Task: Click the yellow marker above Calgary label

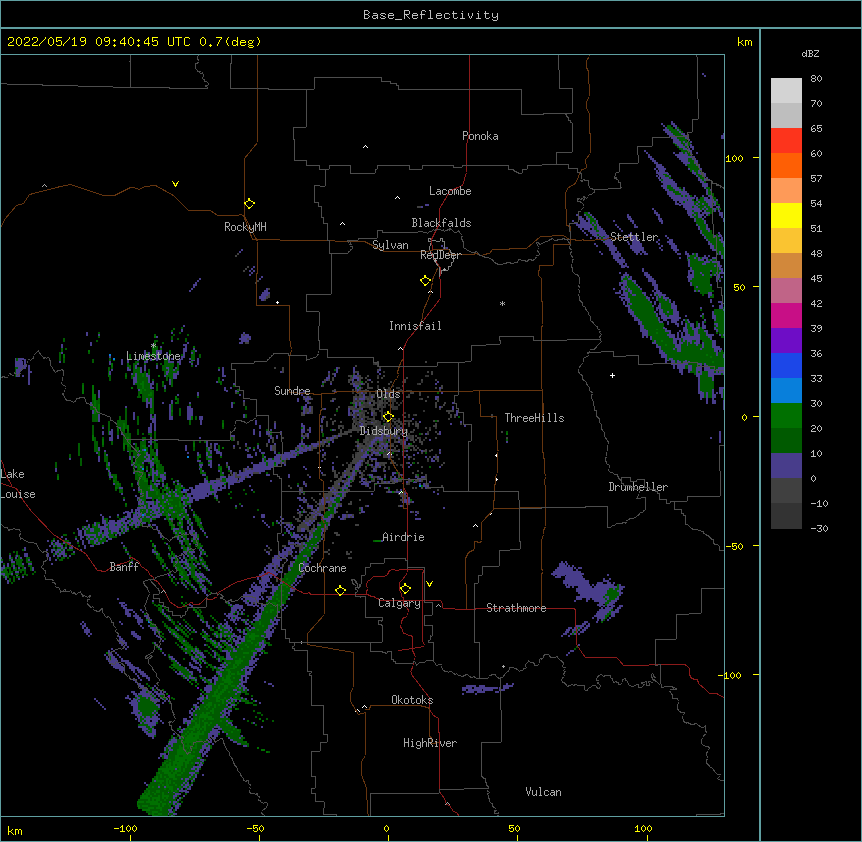Action: [405, 589]
